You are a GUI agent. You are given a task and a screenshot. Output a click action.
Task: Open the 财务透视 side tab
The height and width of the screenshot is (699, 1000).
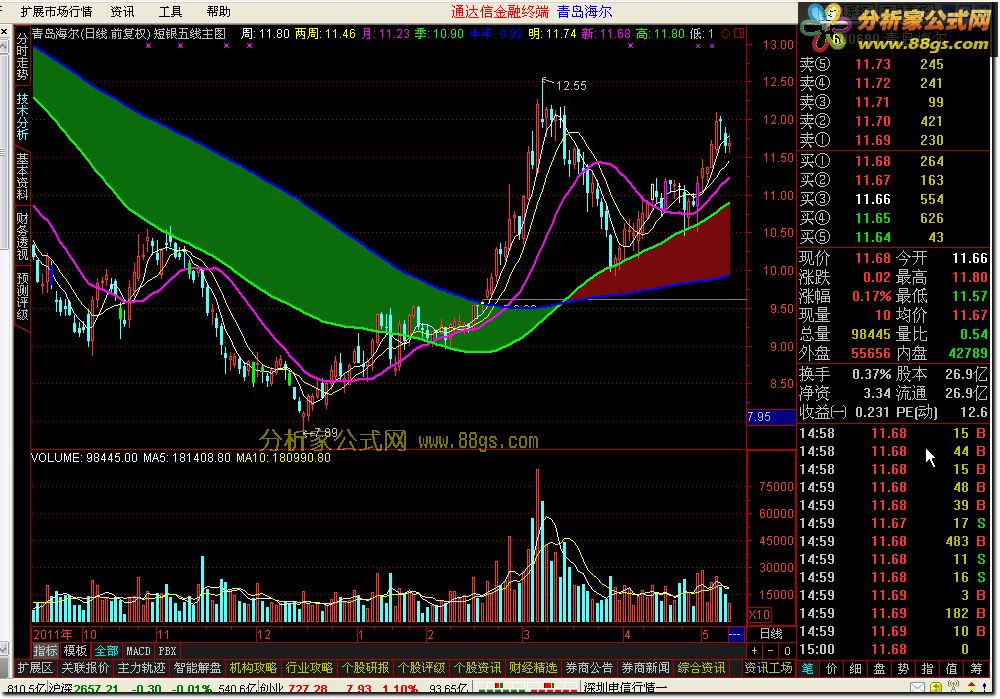tap(22, 237)
